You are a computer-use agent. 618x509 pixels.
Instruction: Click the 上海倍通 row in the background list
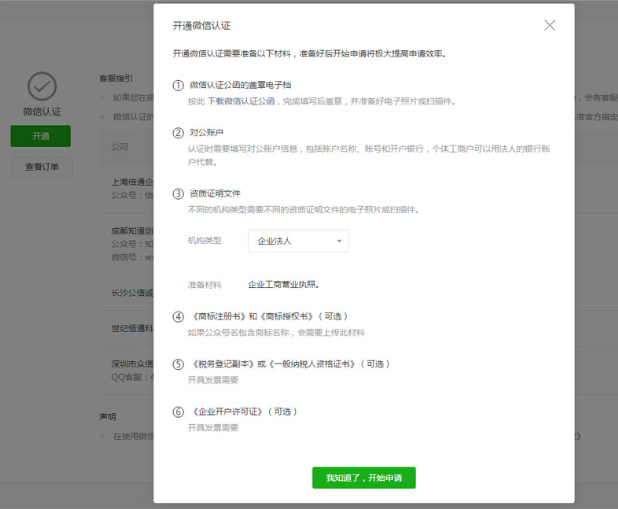click(127, 188)
